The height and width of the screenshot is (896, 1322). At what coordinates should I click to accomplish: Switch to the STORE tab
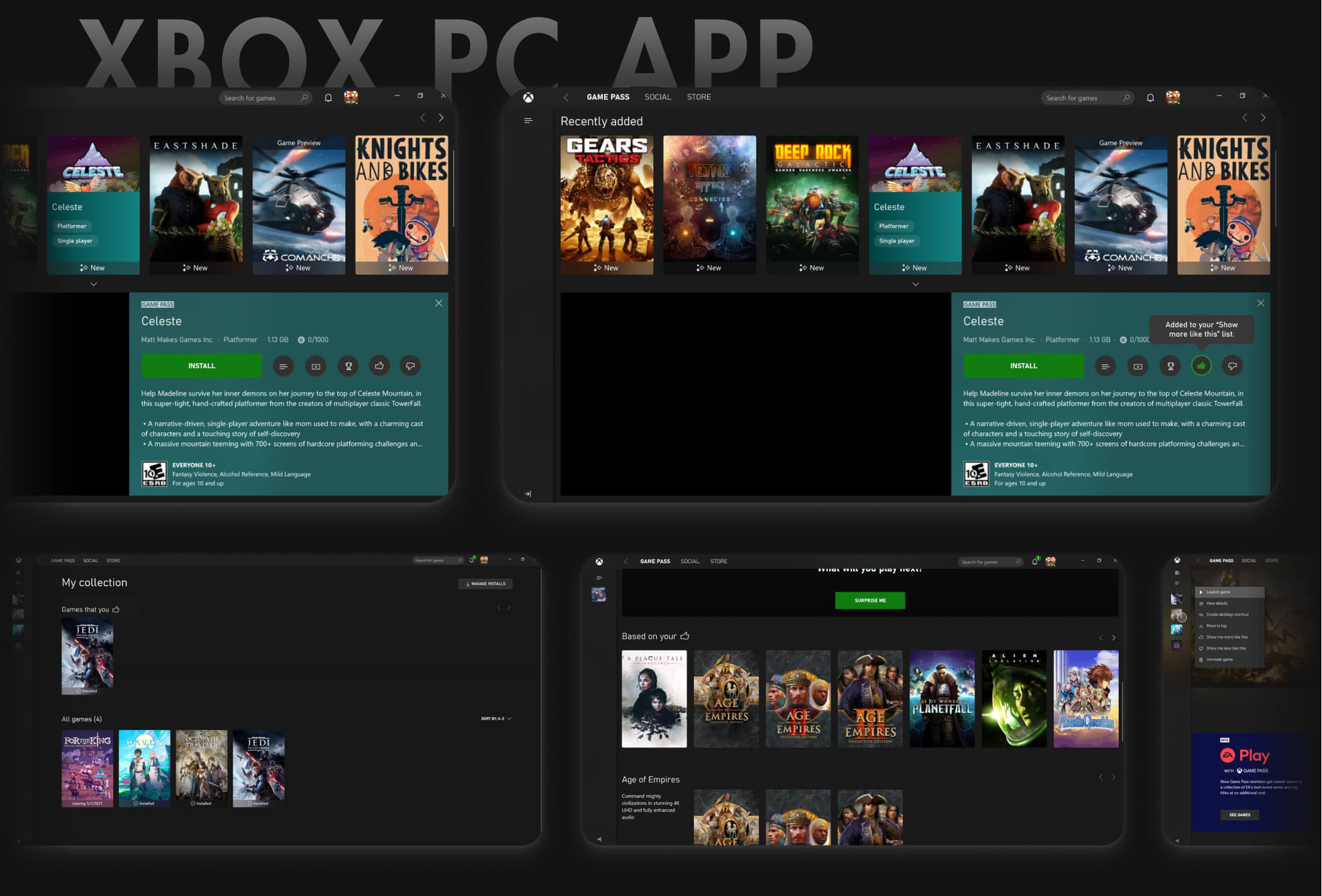pos(699,97)
